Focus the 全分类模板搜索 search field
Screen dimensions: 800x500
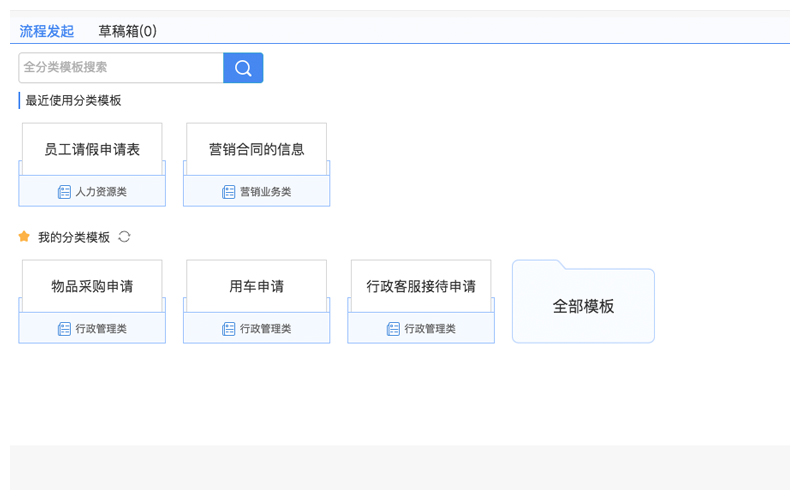pos(120,68)
